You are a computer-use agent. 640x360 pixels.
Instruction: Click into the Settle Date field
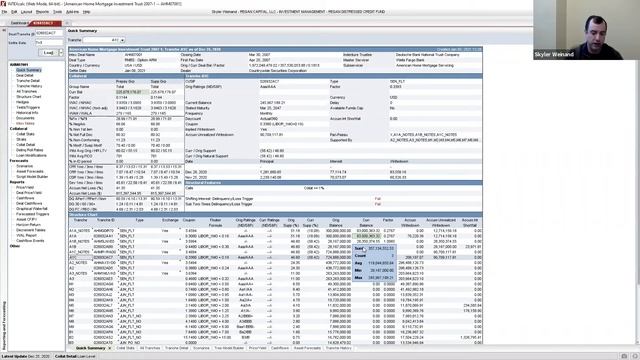click(49, 42)
